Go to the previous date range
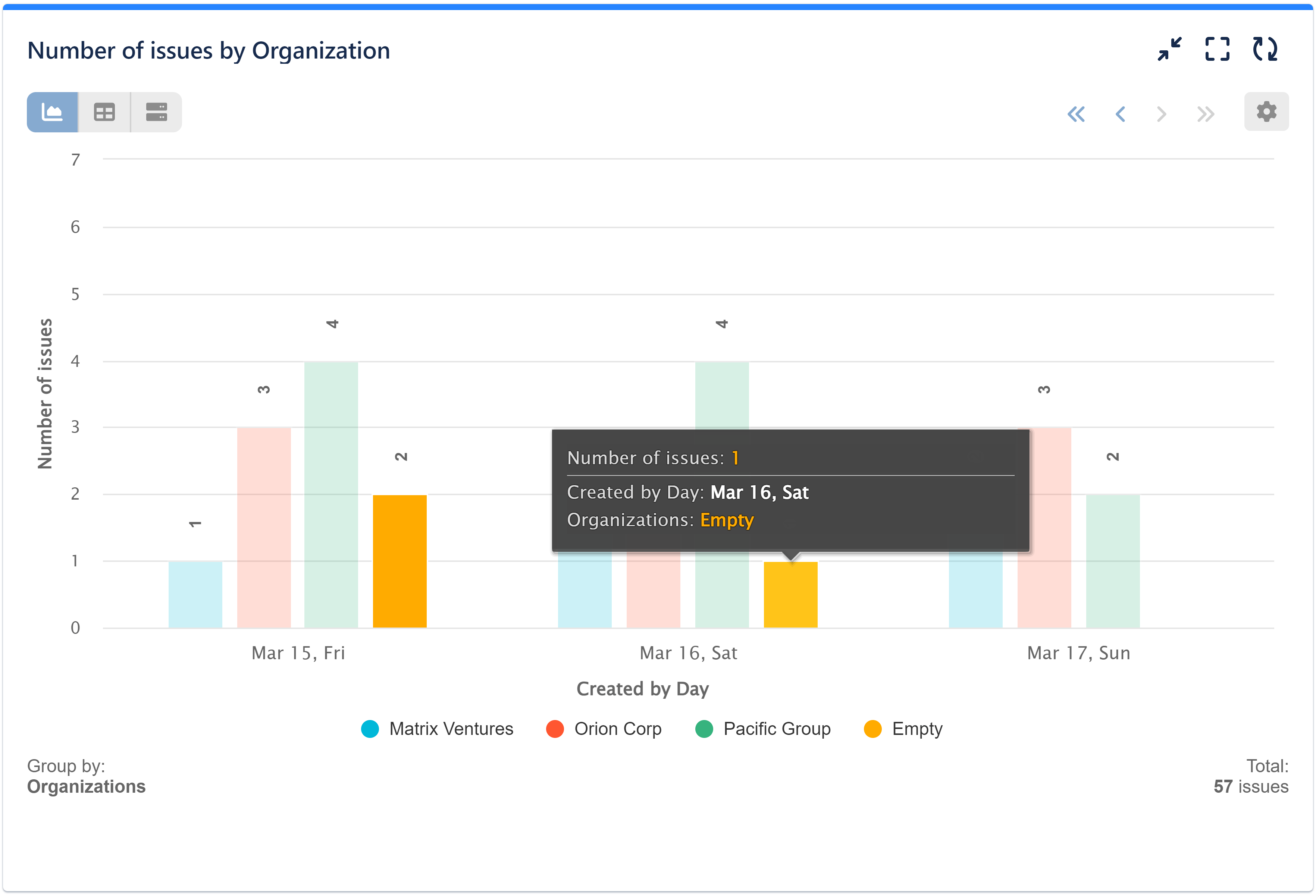 pyautogui.click(x=1120, y=114)
